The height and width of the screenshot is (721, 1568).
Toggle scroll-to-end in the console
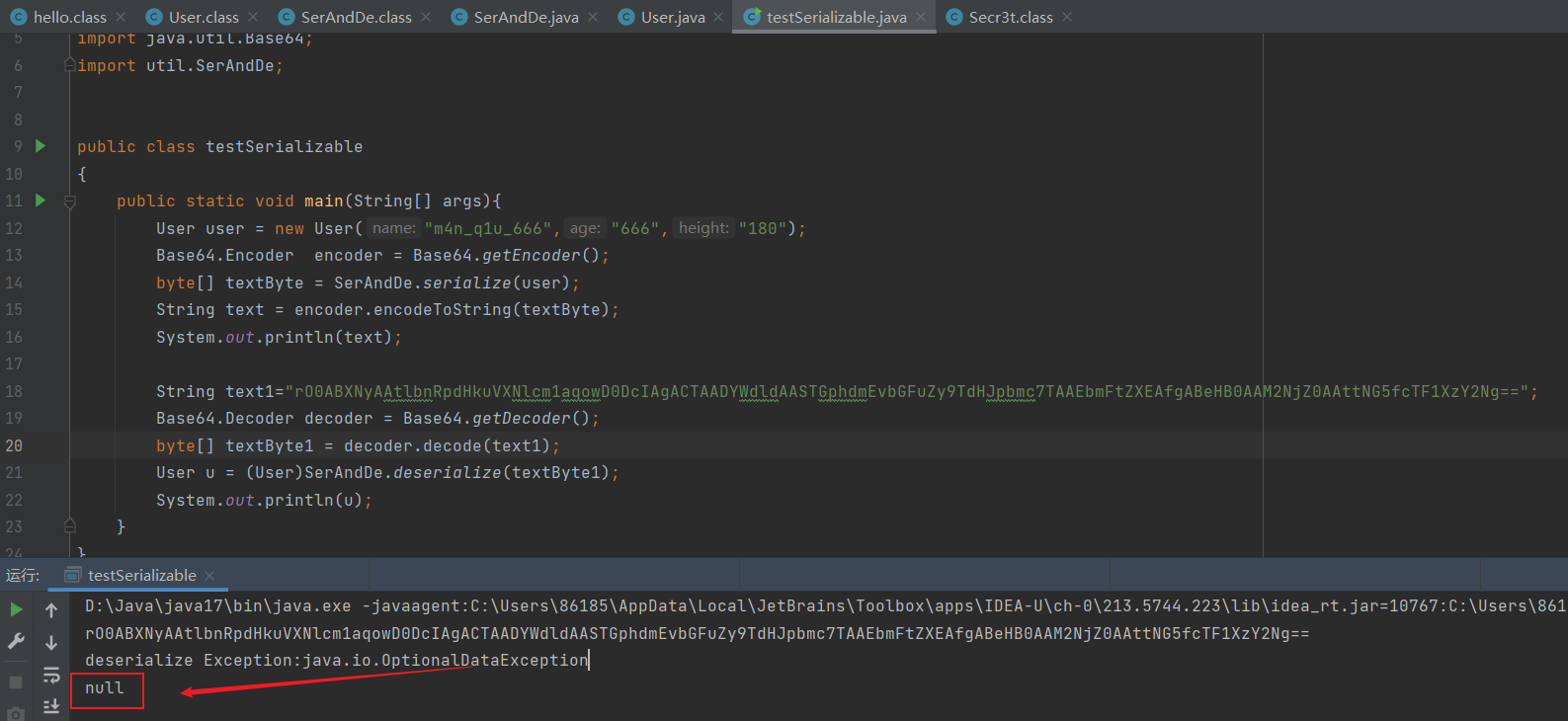click(51, 706)
